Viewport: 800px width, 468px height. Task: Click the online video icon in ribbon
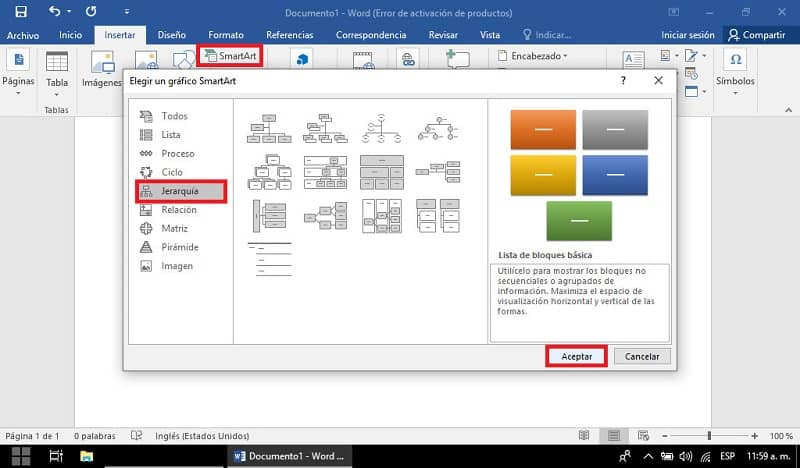tap(364, 60)
